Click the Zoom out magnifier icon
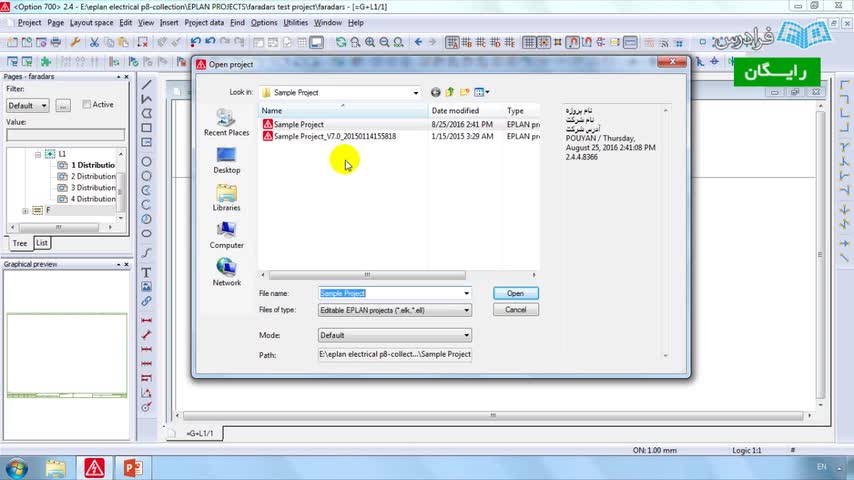 (x=384, y=42)
